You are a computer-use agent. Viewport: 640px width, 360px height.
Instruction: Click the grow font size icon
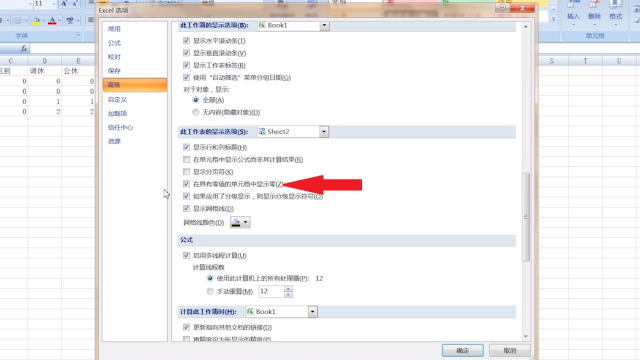pyautogui.click(x=64, y=4)
